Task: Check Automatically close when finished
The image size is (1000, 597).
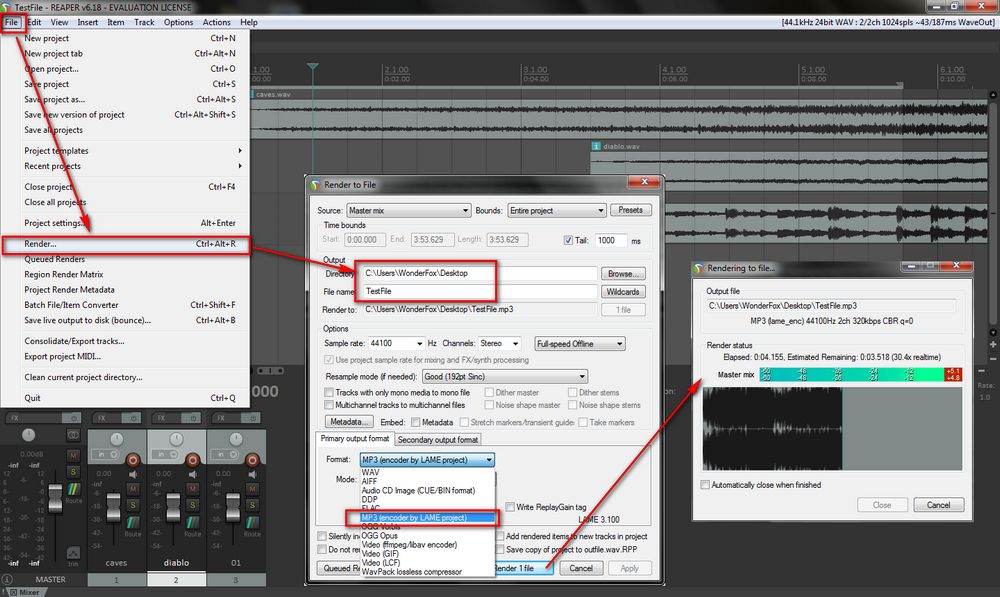Action: [705, 485]
